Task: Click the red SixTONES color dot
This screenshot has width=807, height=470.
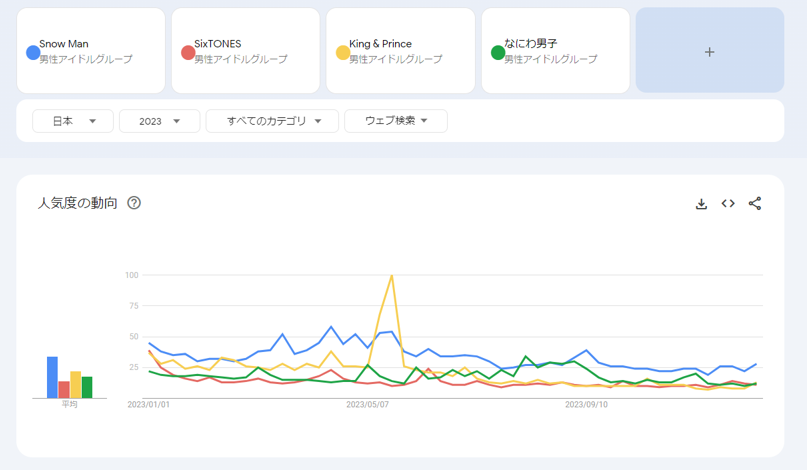Action: [188, 52]
